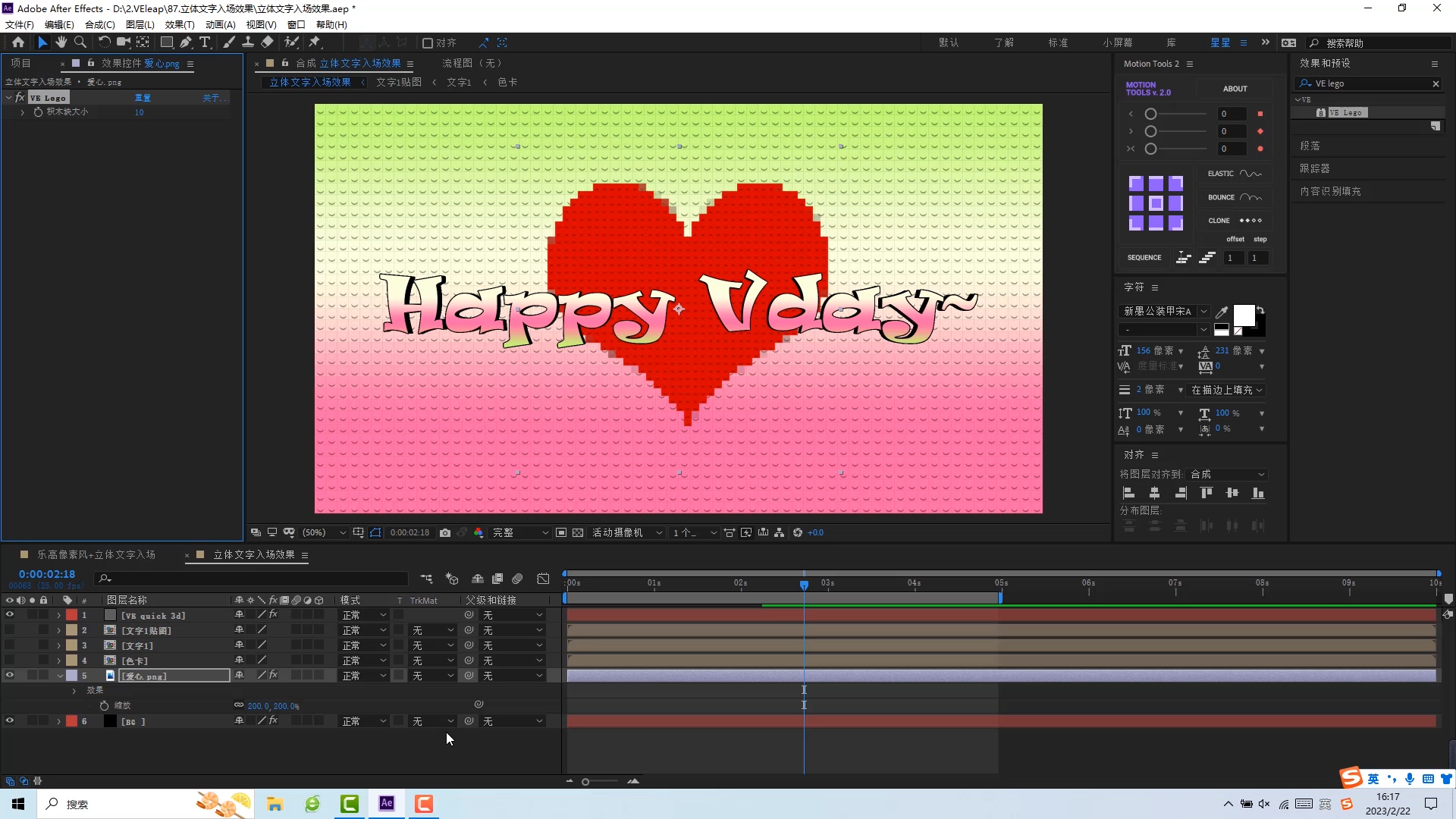Select the Pen tool in toolbar
1456x819 pixels.
186,42
